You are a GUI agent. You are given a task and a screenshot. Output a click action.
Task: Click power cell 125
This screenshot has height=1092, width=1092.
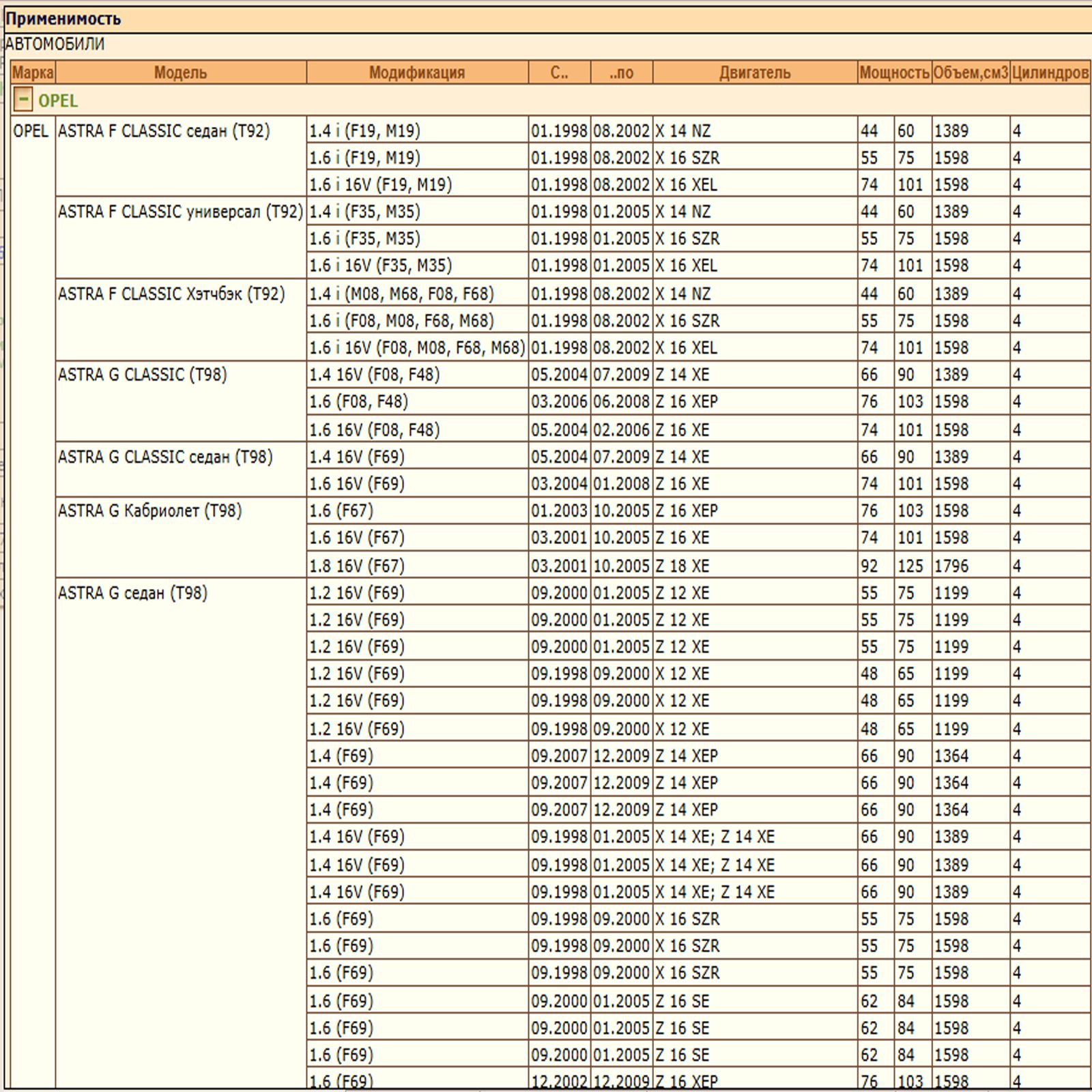point(913,565)
